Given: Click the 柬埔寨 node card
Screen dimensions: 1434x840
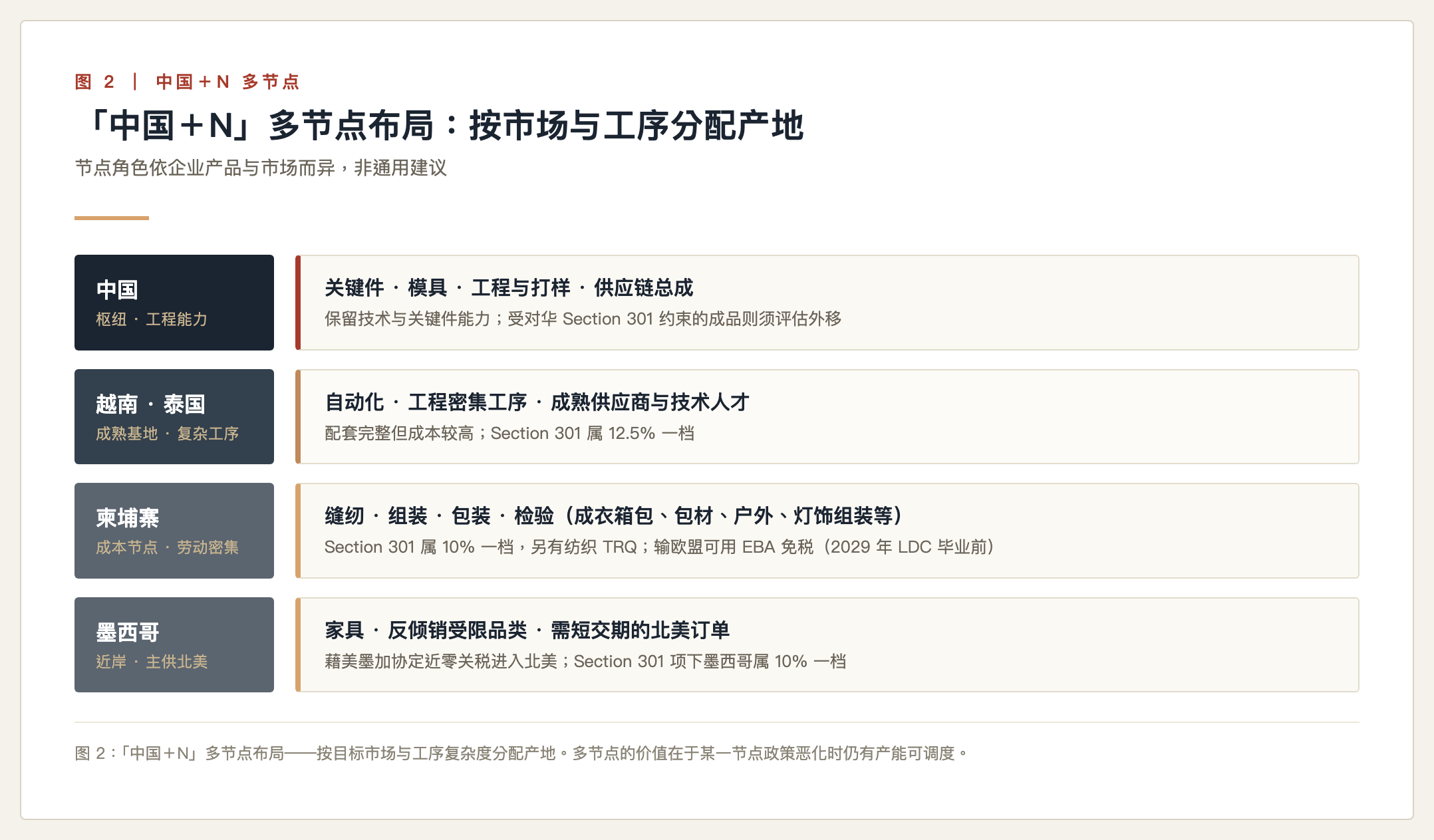Looking at the screenshot, I should pos(174,531).
